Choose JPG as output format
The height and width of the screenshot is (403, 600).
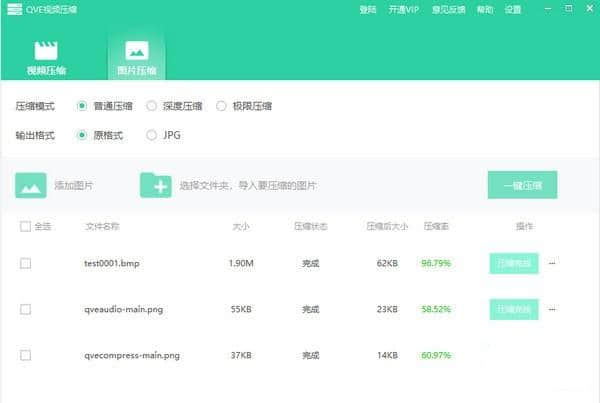coord(152,135)
